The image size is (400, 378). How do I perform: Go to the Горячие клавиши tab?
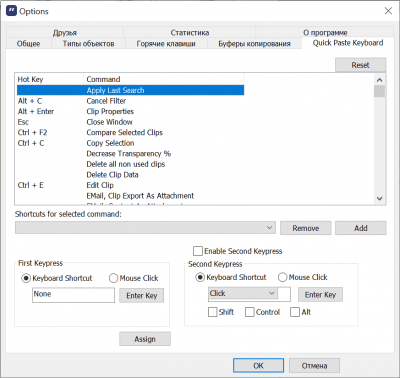pos(166,43)
